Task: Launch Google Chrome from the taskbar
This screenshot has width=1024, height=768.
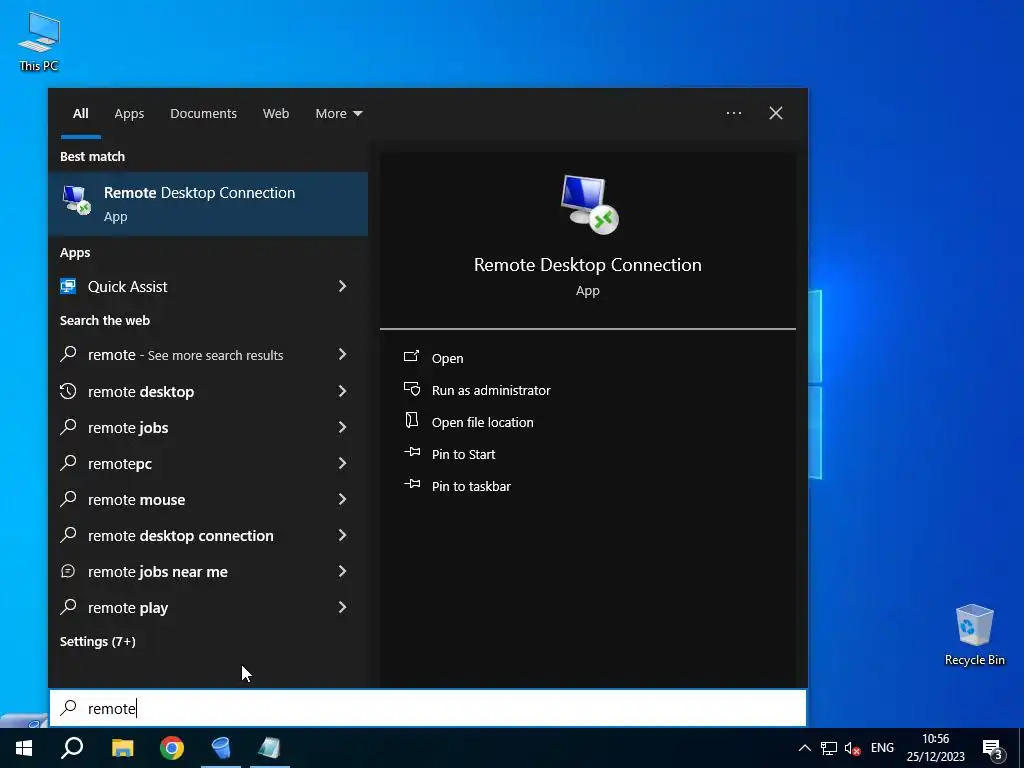Action: coord(172,748)
